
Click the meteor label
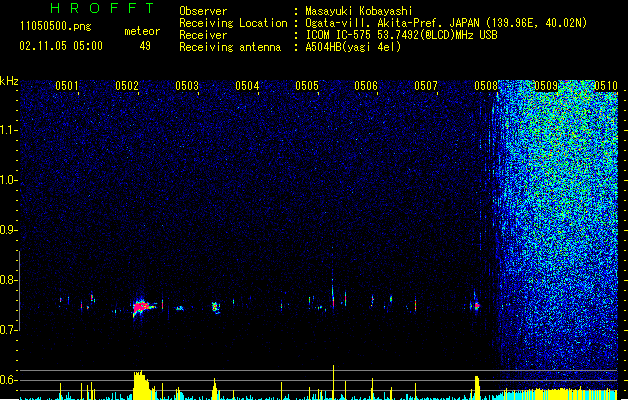pos(142,31)
